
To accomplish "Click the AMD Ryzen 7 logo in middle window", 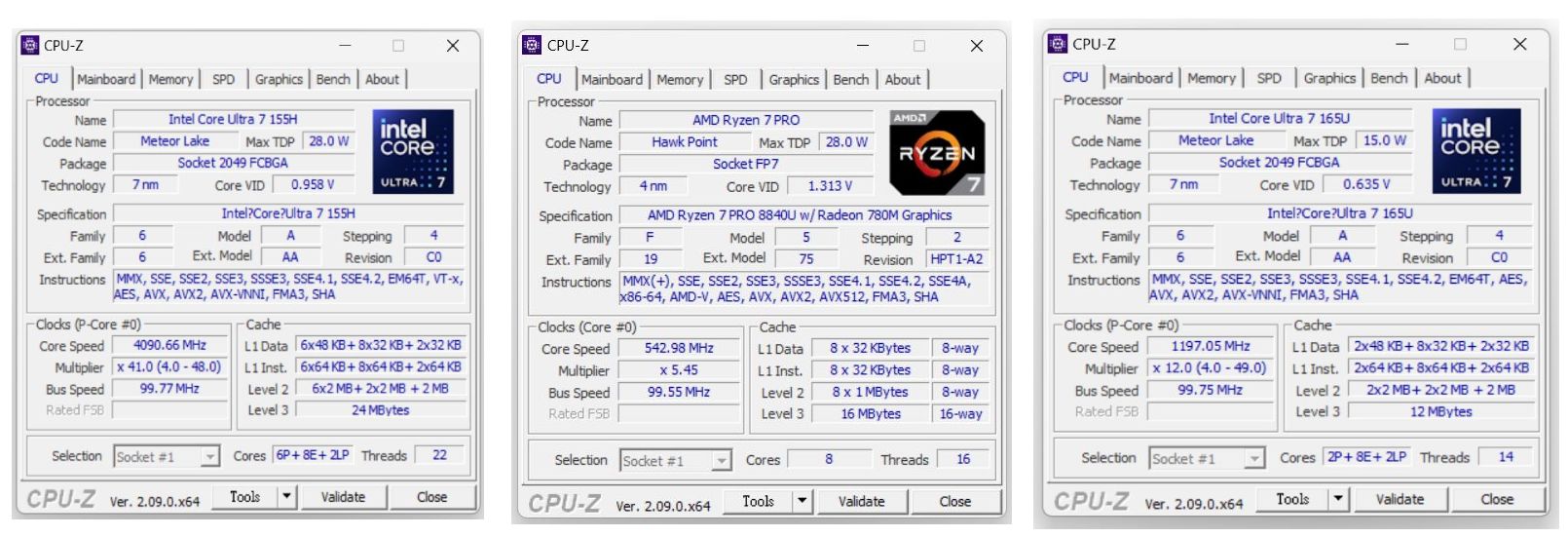I will [x=936, y=153].
